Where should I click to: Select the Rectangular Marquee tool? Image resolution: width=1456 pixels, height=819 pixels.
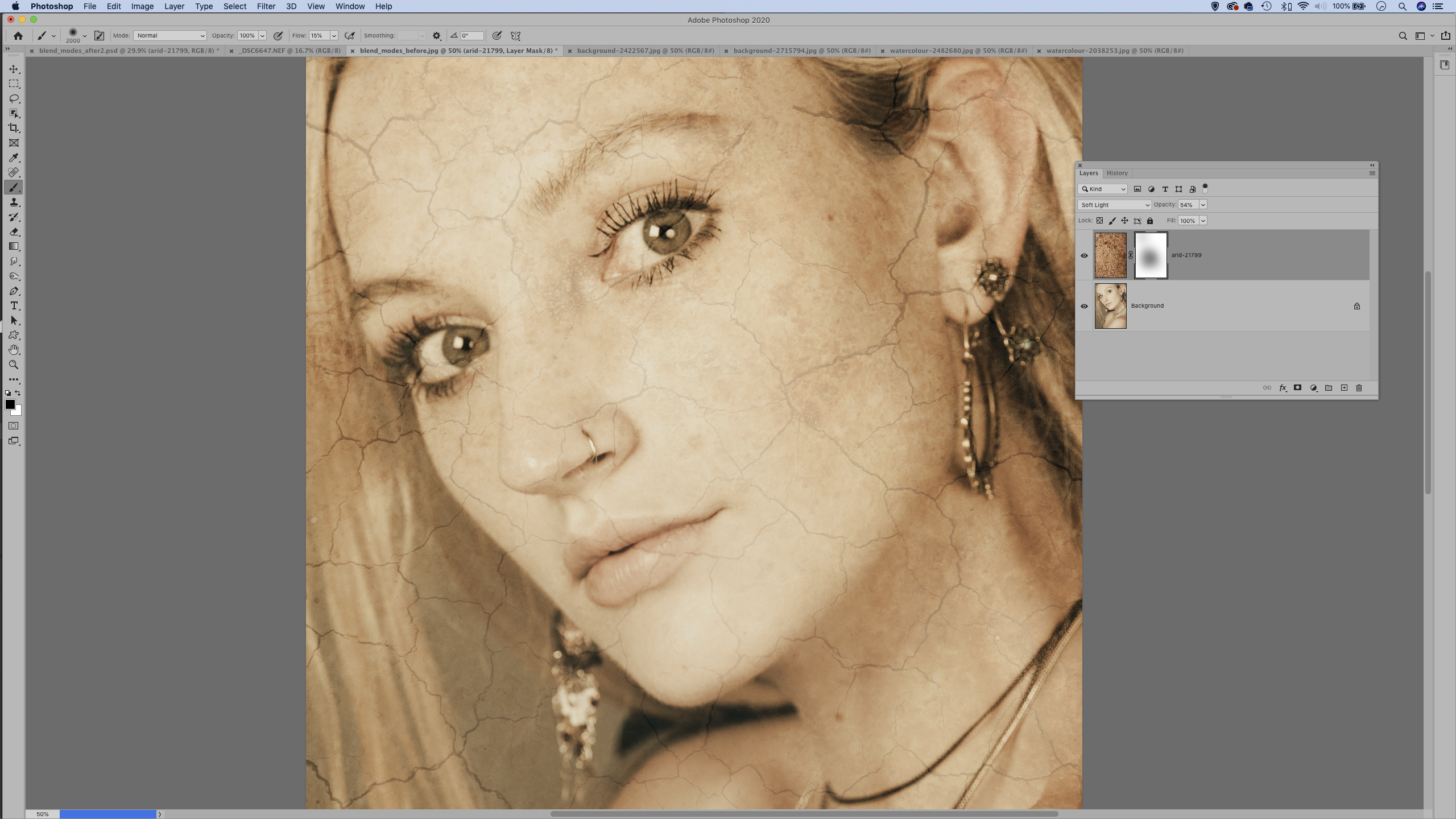[14, 84]
